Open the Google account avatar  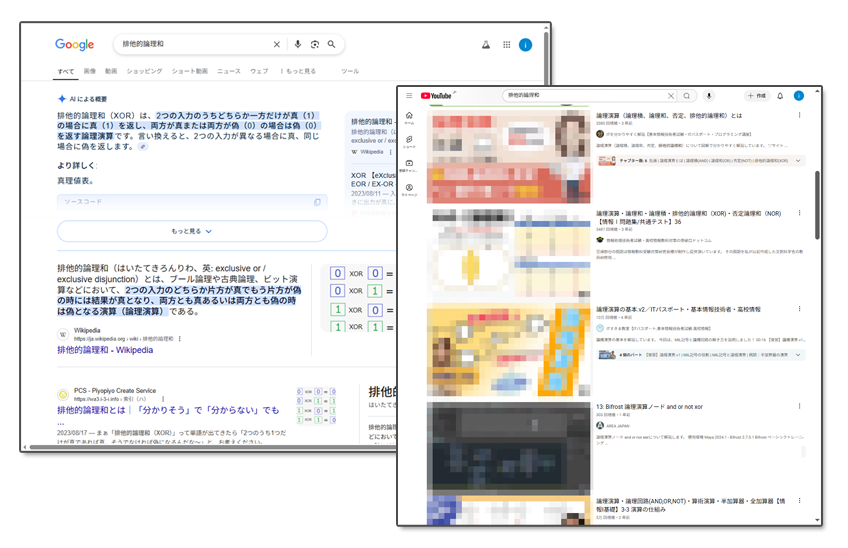point(525,45)
